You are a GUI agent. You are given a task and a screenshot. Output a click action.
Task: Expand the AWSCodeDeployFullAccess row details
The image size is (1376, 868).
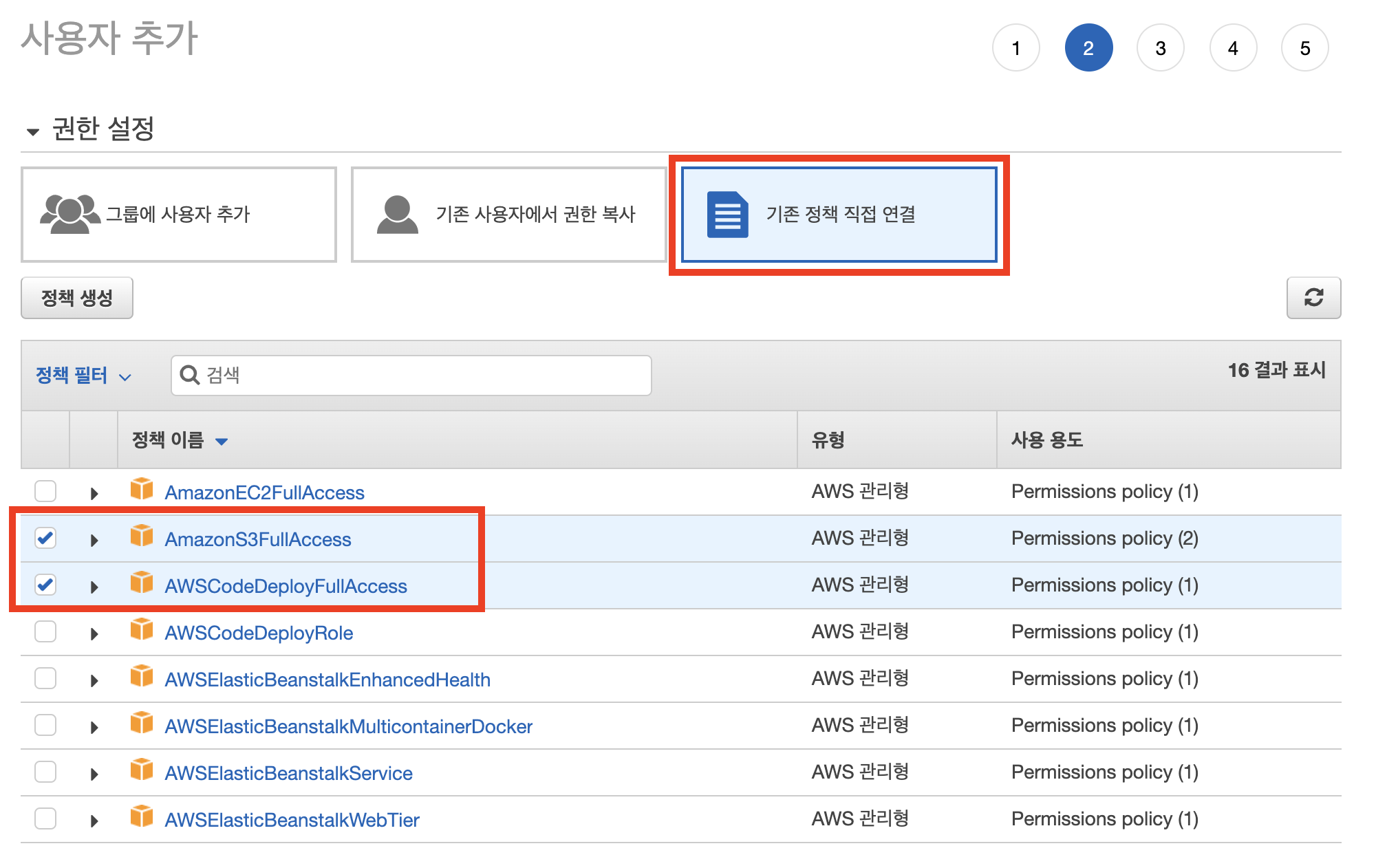pos(94,587)
